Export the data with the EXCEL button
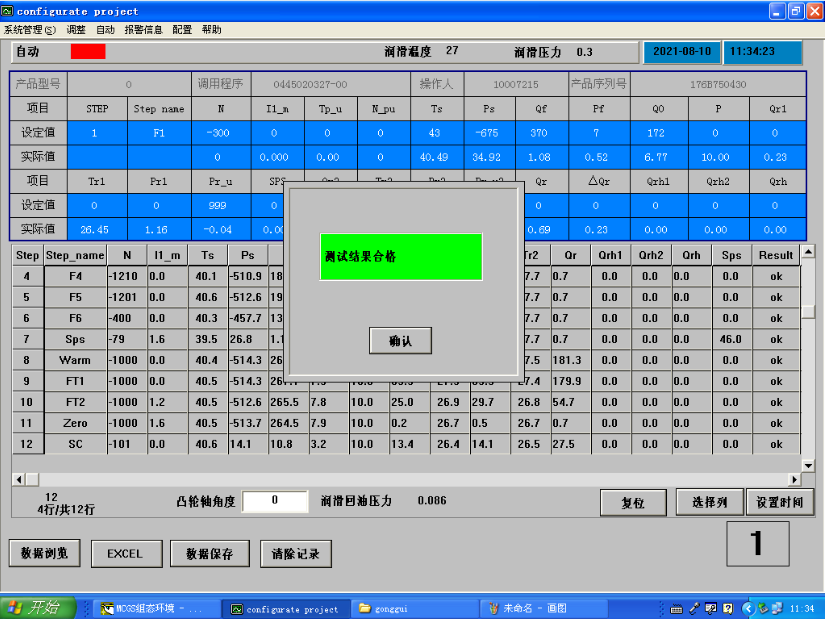The width and height of the screenshot is (825, 619). (125, 553)
